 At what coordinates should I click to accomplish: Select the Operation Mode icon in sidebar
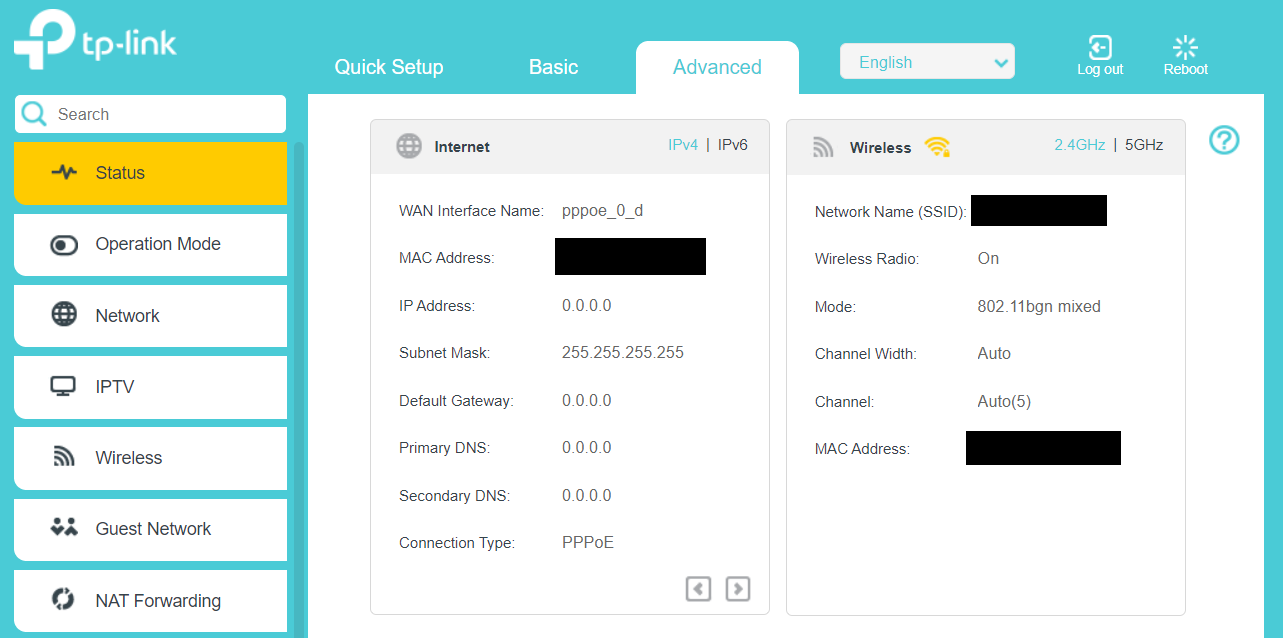click(63, 244)
